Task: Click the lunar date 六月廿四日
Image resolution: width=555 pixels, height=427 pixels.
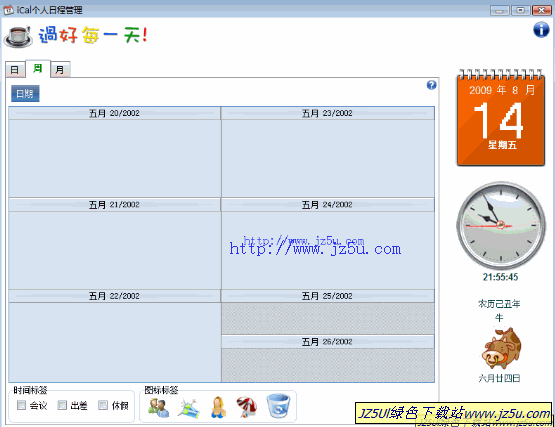Action: 499,378
